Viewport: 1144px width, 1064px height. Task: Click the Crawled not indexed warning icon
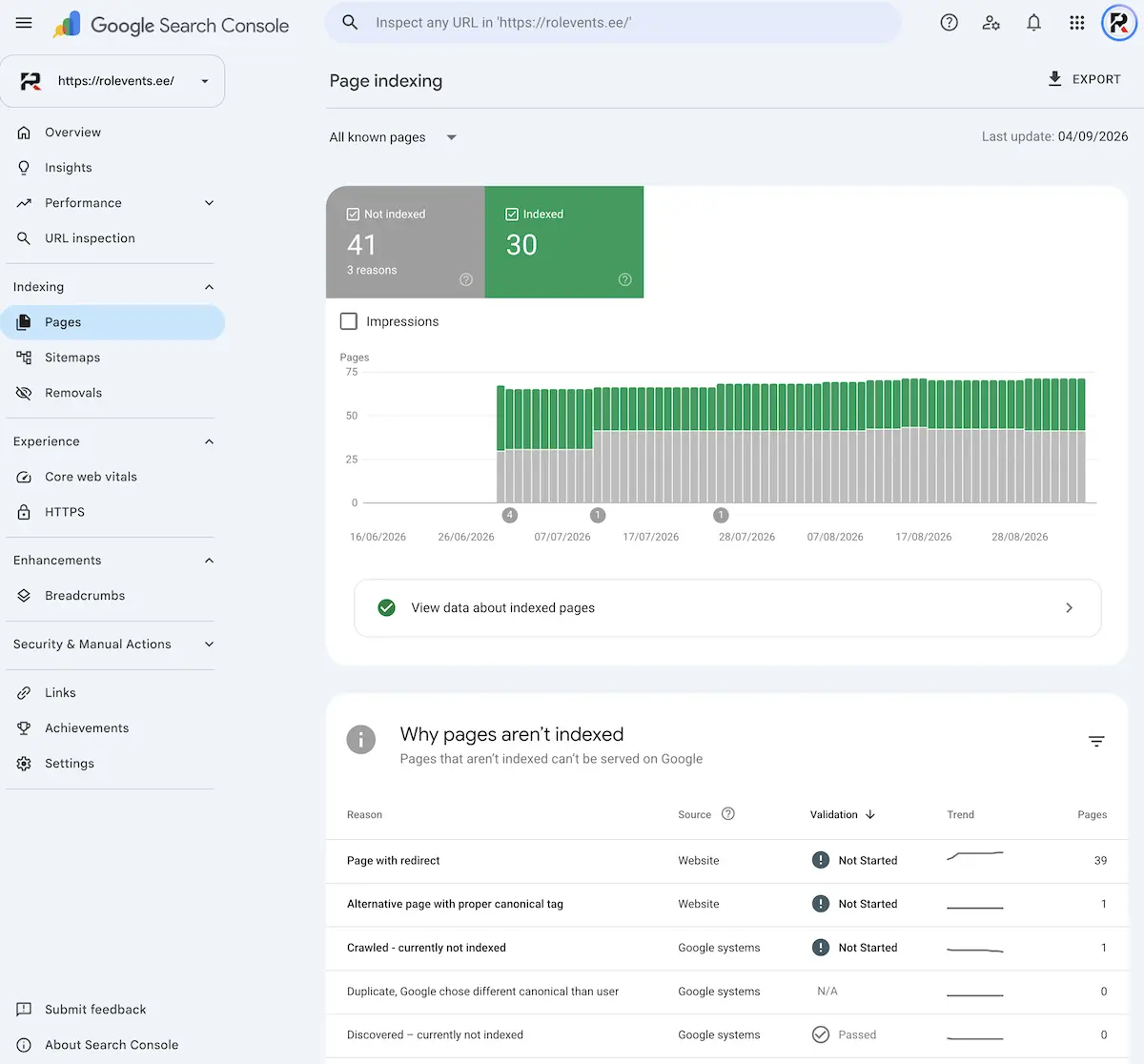(820, 948)
